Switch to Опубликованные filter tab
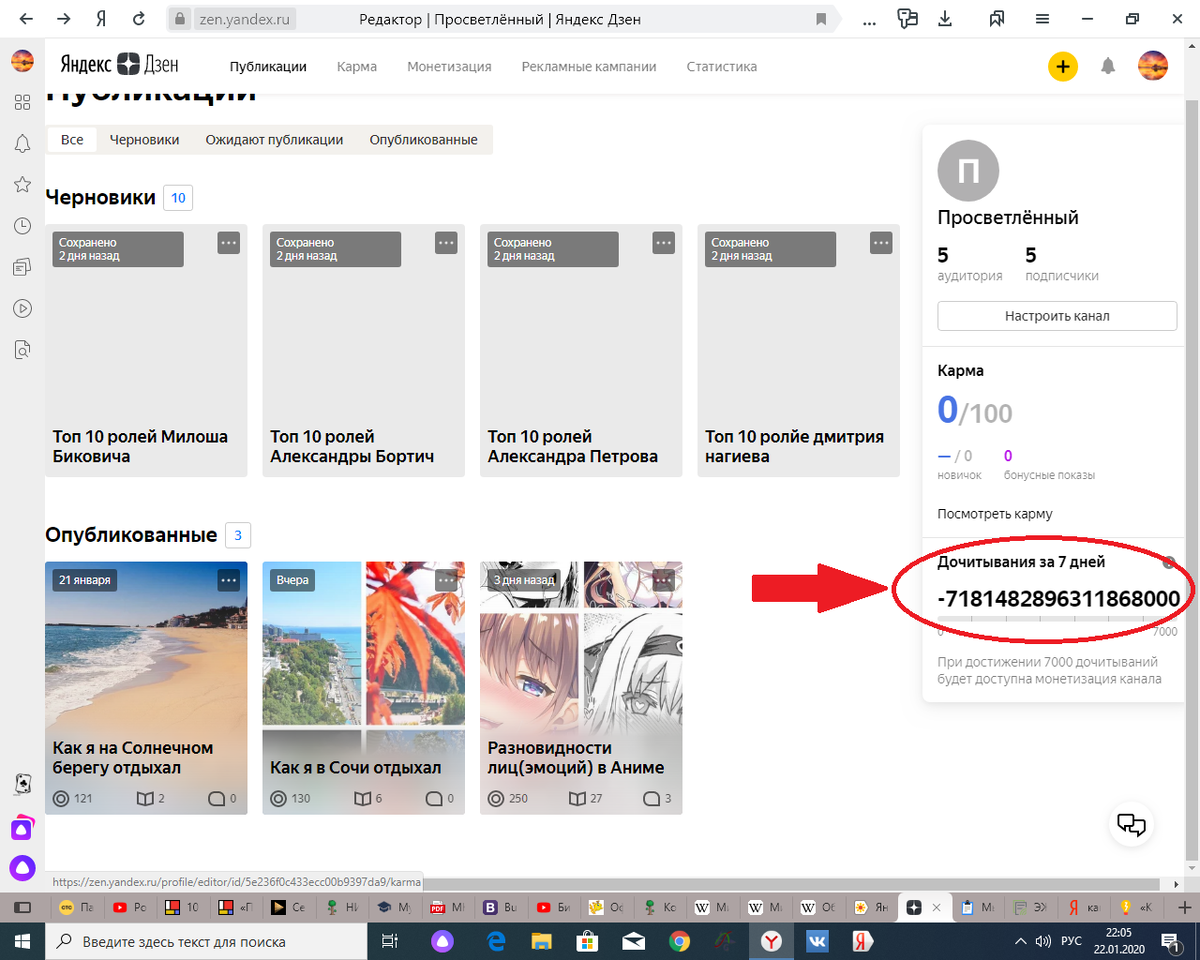 tap(423, 140)
